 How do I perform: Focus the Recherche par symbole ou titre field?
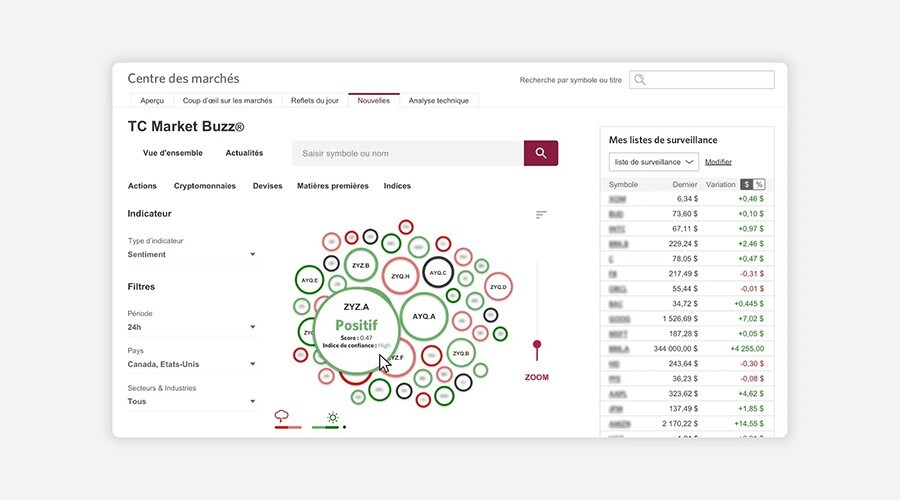(x=701, y=80)
